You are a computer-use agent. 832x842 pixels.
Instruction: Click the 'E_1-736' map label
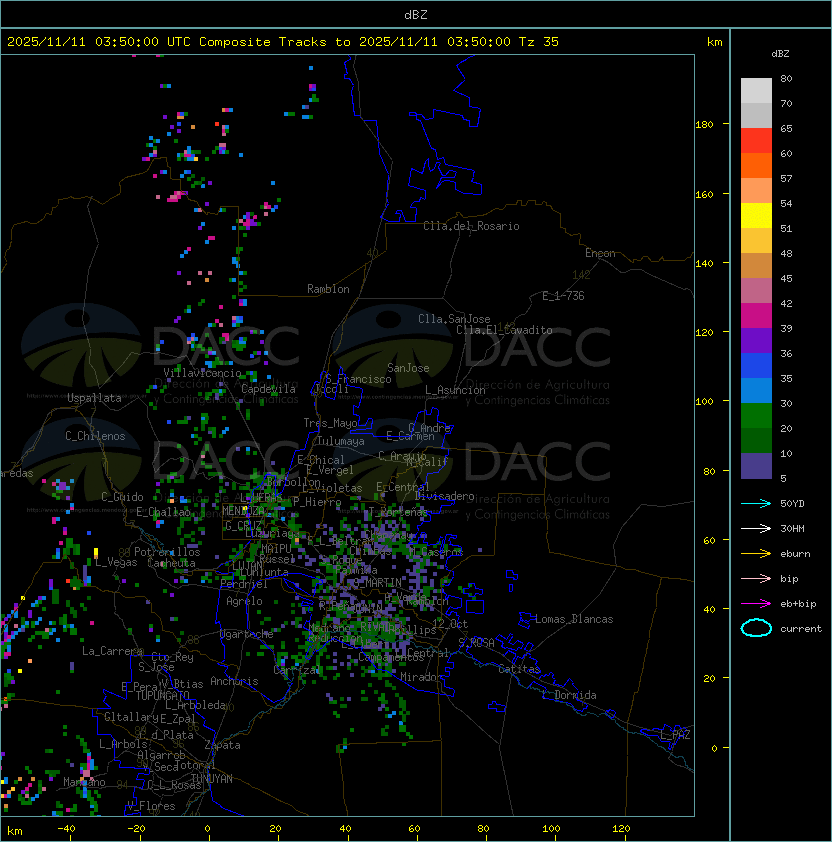tap(563, 296)
